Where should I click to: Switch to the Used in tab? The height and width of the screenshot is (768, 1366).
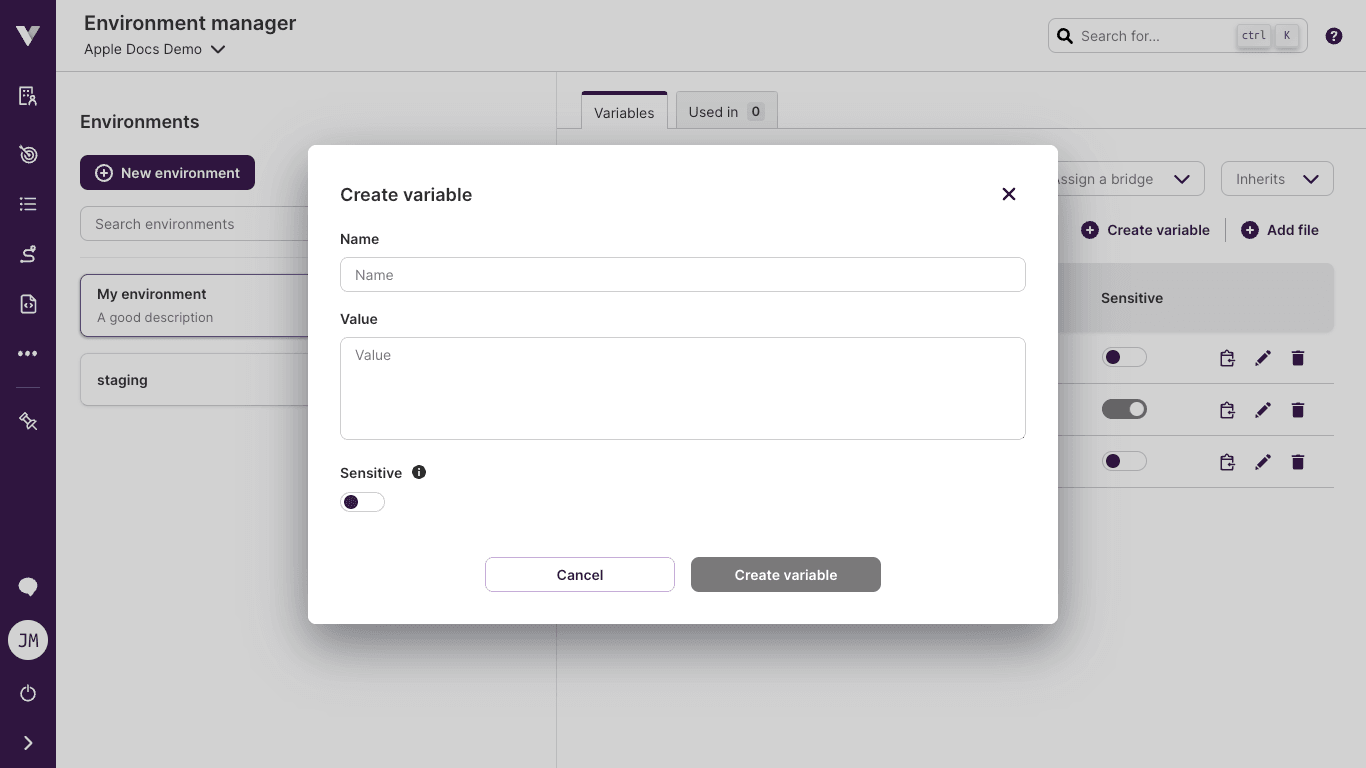[x=726, y=112]
